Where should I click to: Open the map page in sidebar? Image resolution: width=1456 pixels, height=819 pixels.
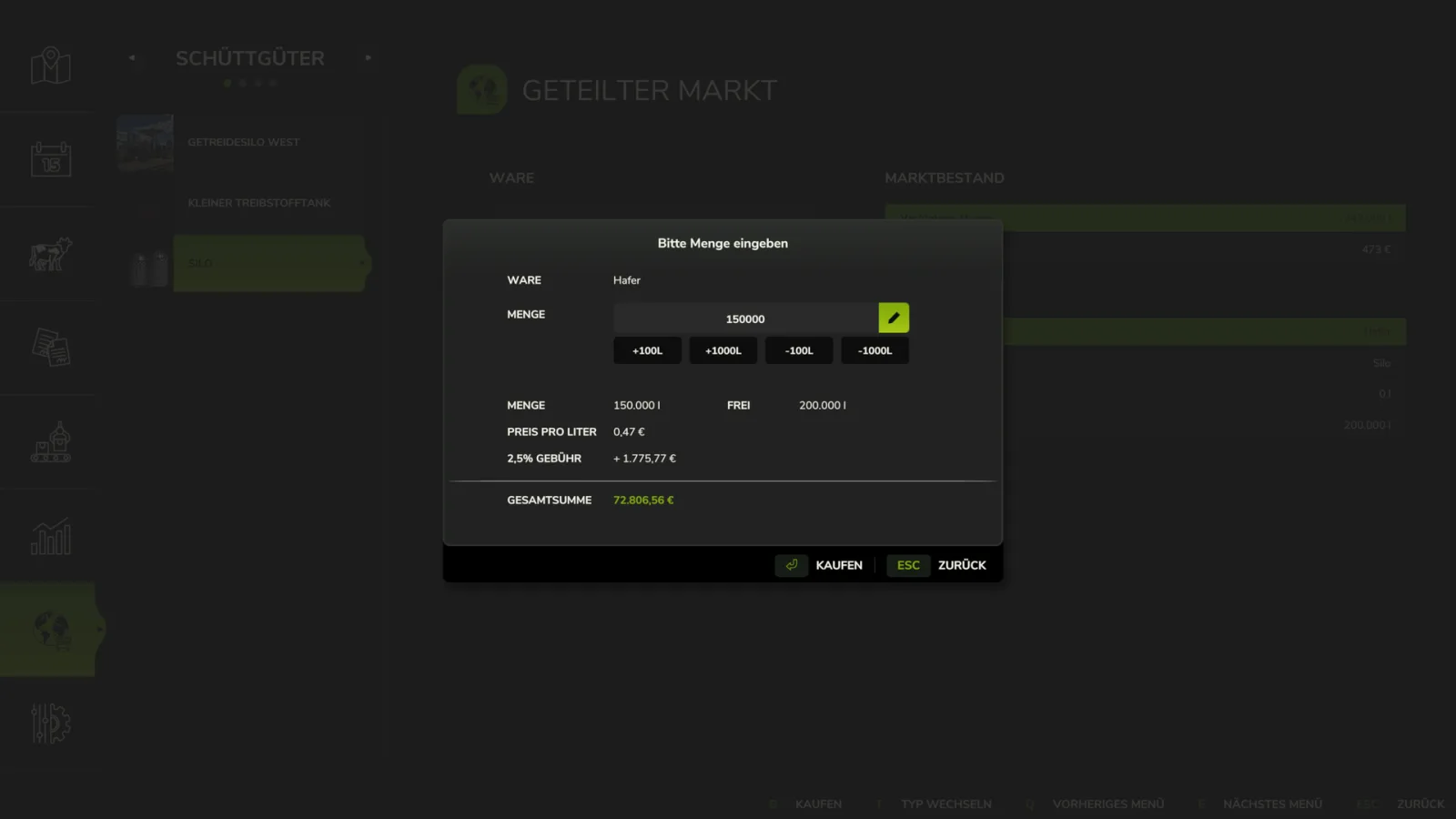pos(51,66)
